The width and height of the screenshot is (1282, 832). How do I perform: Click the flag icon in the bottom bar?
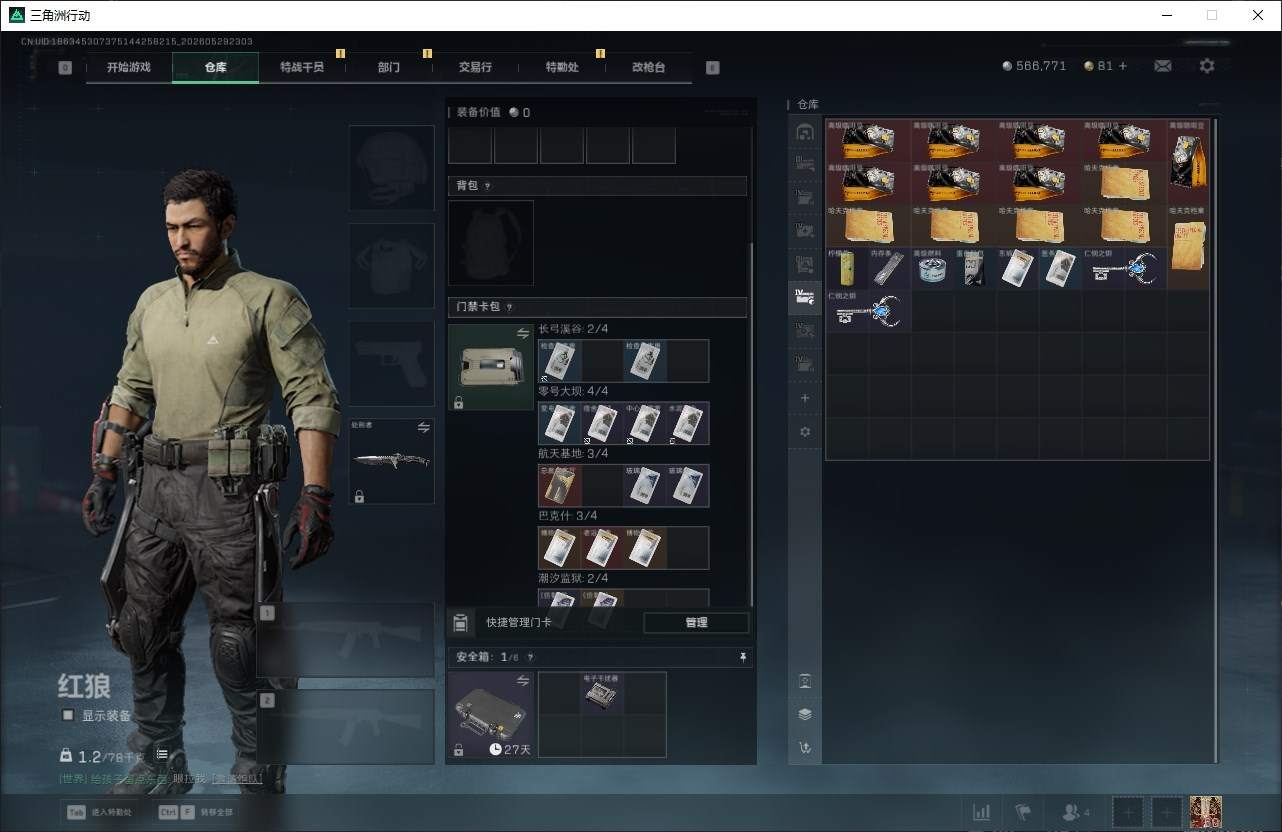pos(1023,812)
